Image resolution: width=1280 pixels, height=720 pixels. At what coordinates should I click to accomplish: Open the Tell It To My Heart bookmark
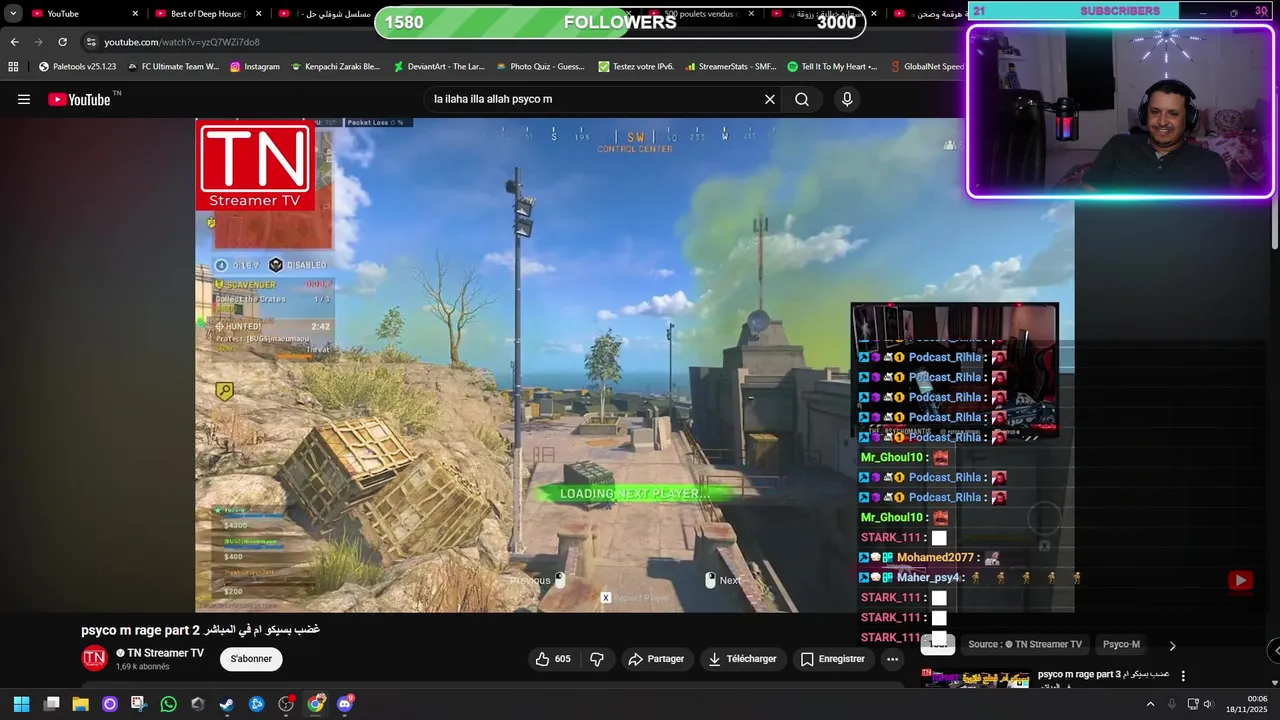click(x=832, y=67)
